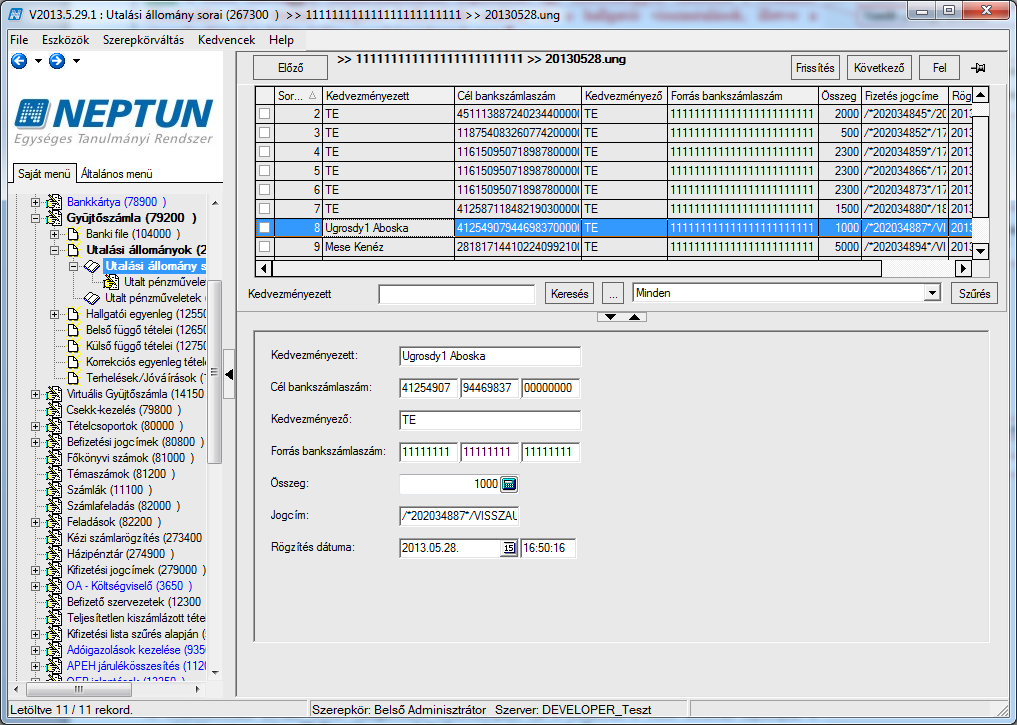Click the Jogcím text field
This screenshot has height=725, width=1017.
pos(459,516)
